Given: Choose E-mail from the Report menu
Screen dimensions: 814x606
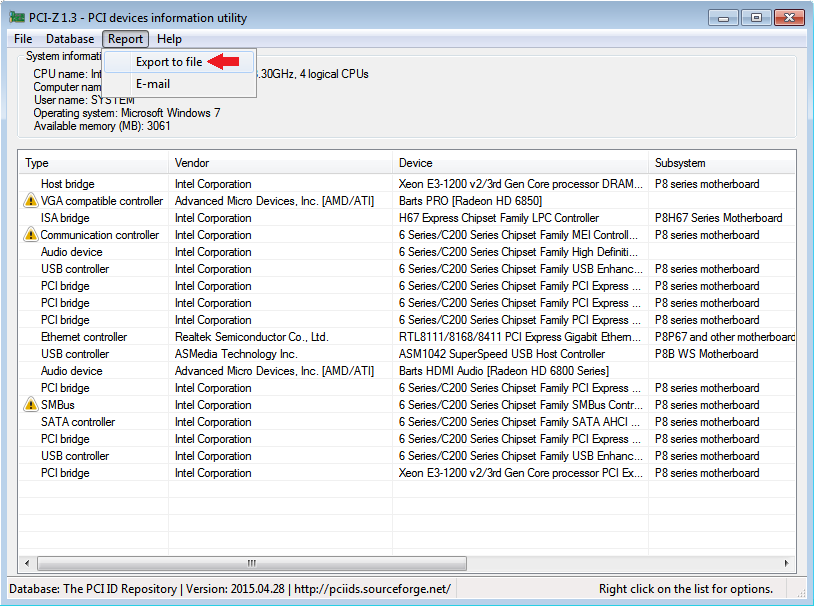Looking at the screenshot, I should [179, 84].
